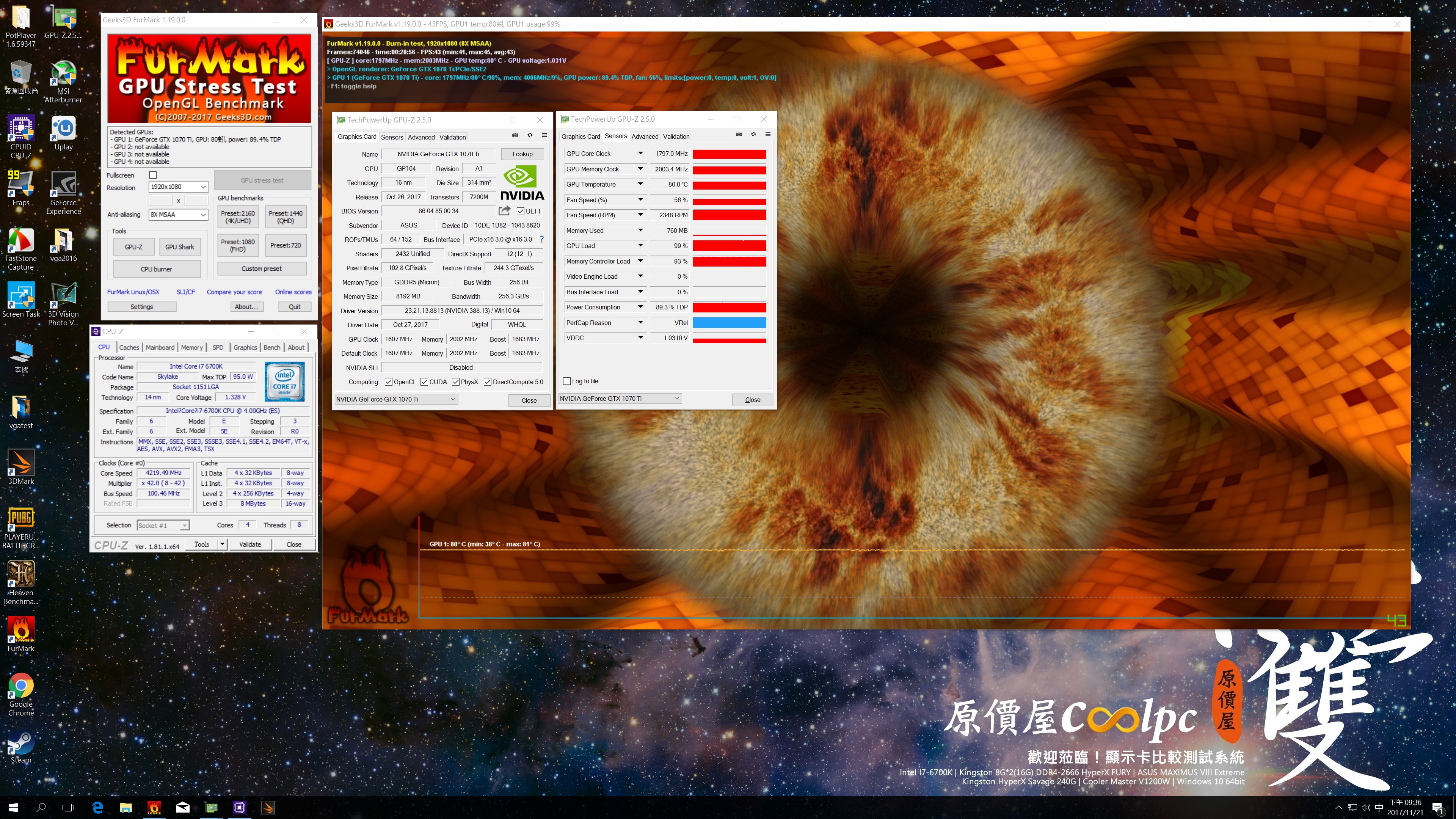Switch to SPD tab in CPU-Z
1456x819 pixels.
tap(218, 348)
